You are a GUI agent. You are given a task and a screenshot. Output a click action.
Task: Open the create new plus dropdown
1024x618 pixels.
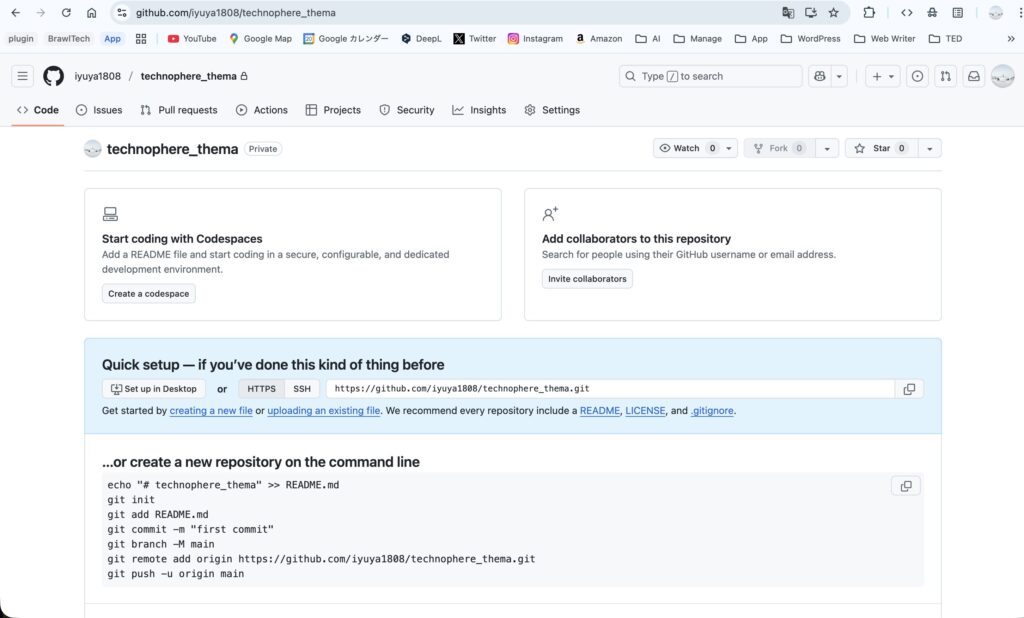point(883,76)
